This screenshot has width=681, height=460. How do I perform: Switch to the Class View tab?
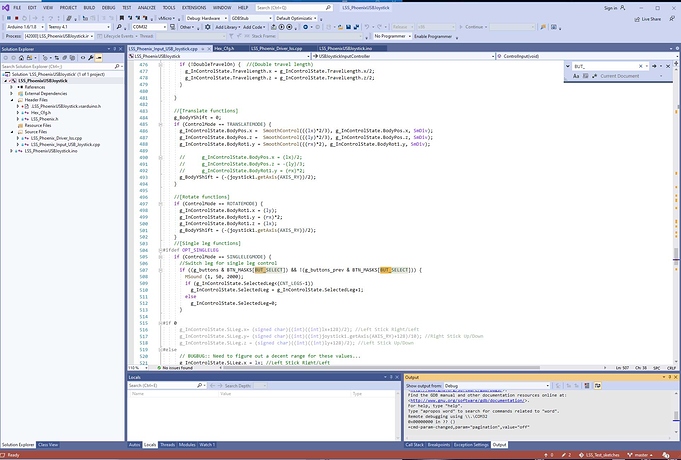[48, 445]
